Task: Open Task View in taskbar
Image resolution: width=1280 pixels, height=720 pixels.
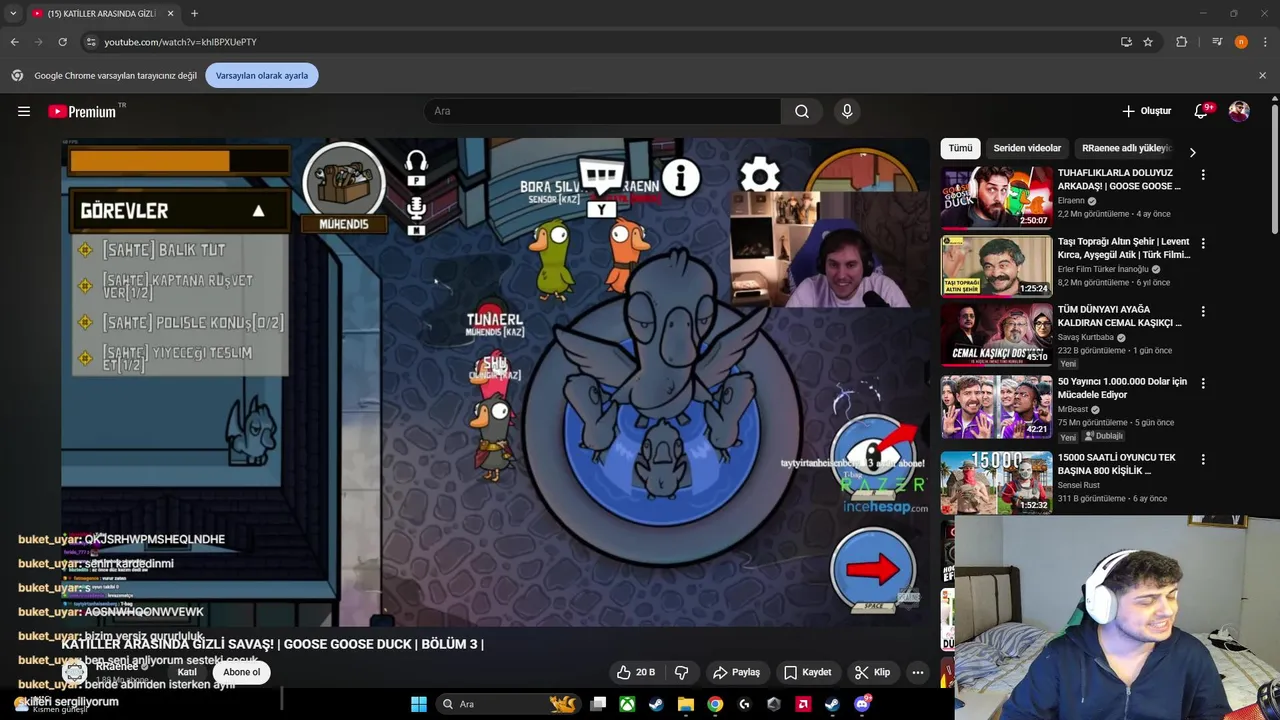Action: [x=598, y=704]
